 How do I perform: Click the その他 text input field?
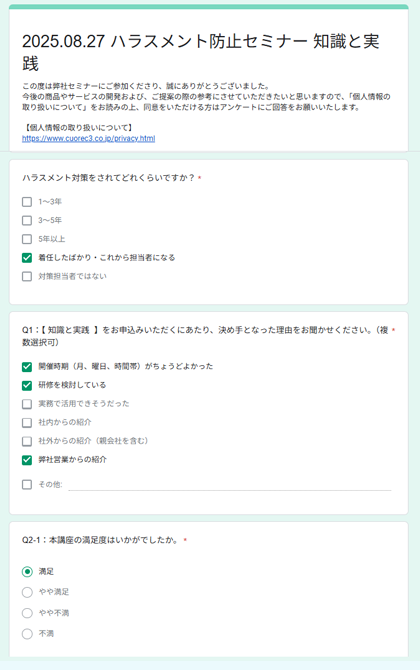(x=230, y=485)
